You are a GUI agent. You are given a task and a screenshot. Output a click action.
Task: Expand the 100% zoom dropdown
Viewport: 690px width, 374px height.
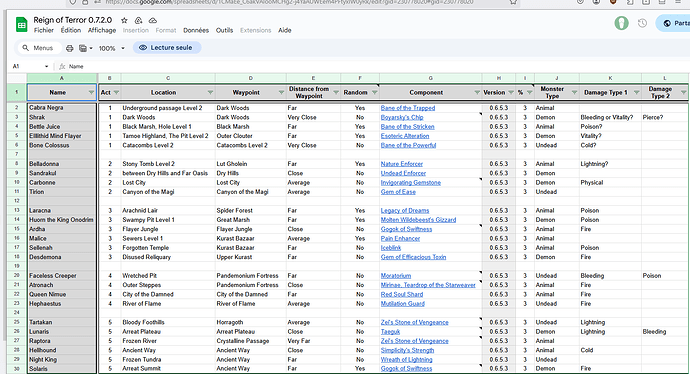point(123,48)
